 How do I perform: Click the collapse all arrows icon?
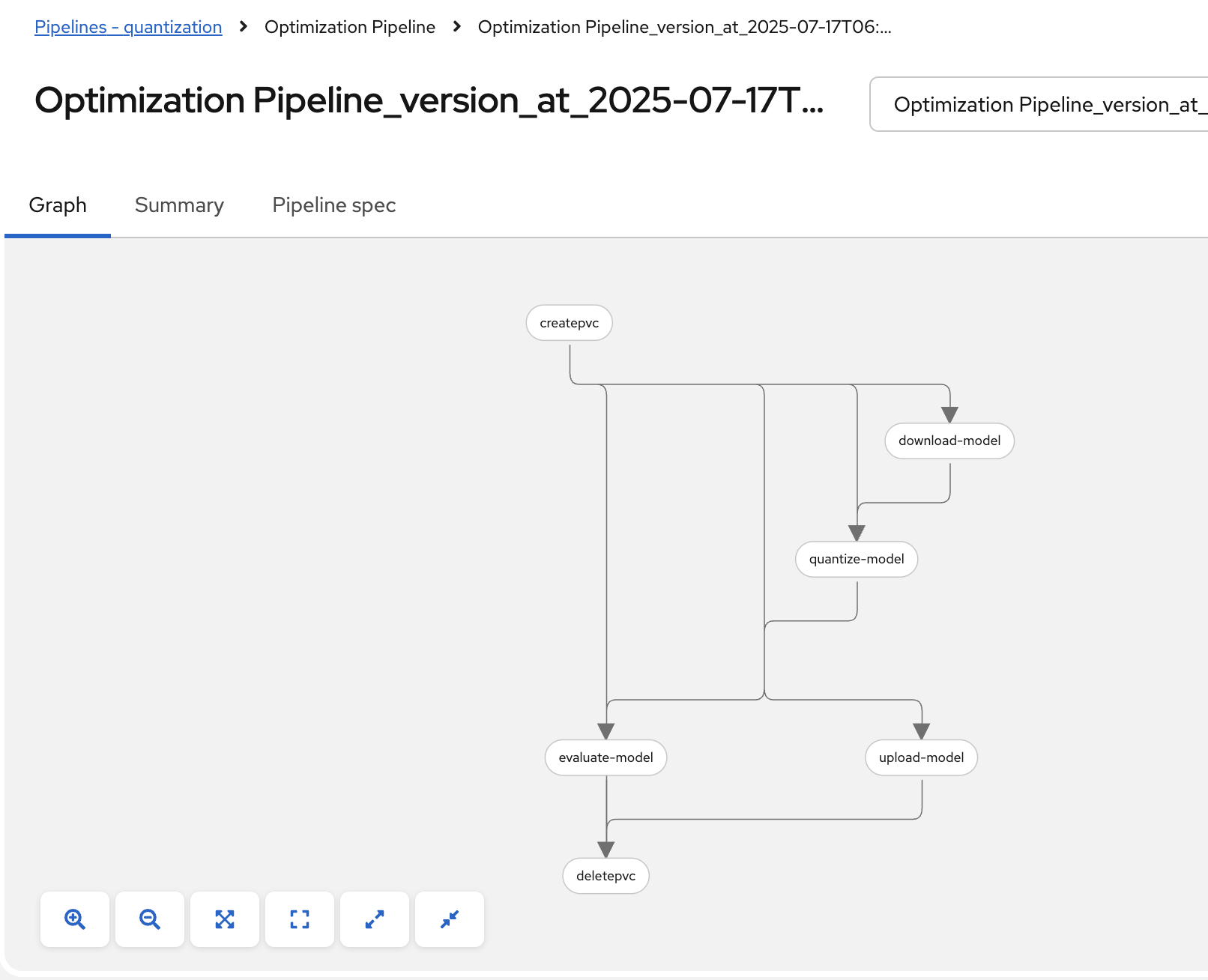(450, 919)
